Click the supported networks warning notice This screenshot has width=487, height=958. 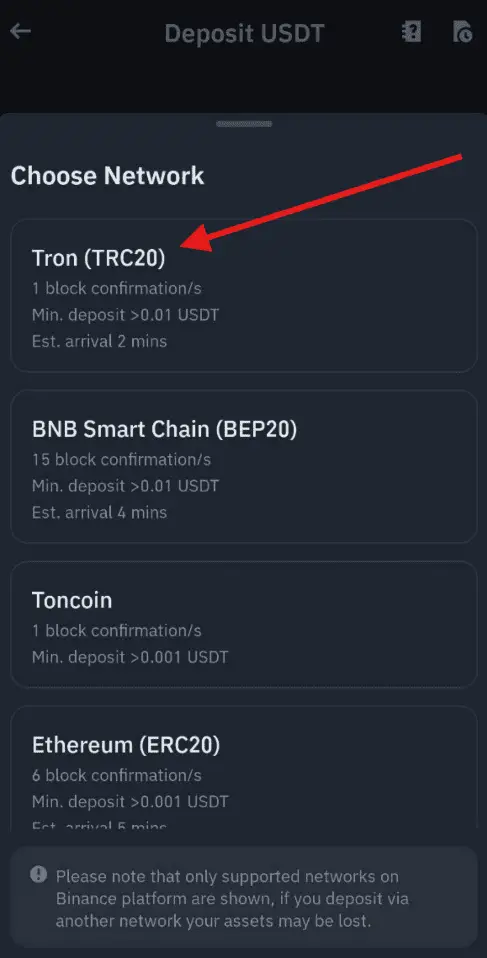tap(244, 898)
